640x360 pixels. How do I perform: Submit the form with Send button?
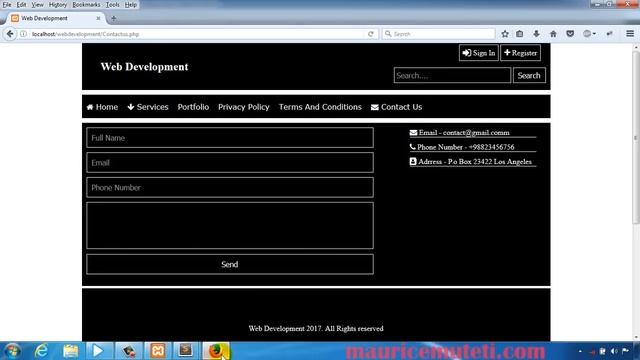tap(230, 264)
